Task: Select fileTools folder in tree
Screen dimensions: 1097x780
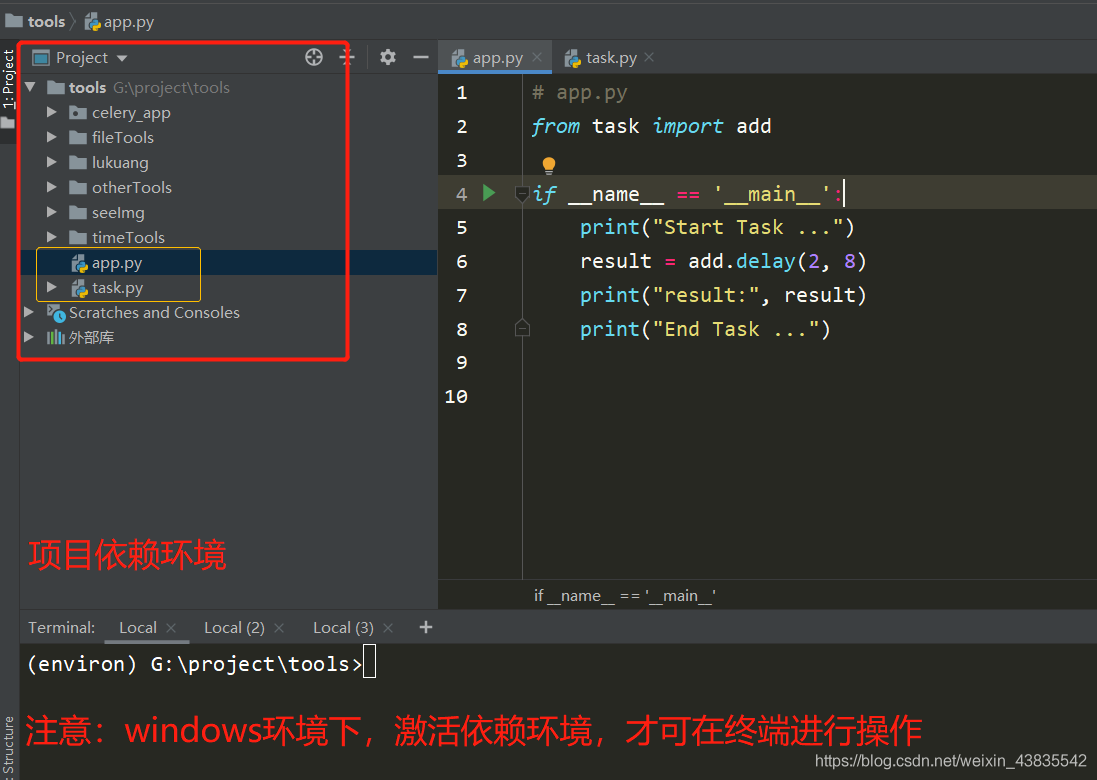Action: (122, 137)
